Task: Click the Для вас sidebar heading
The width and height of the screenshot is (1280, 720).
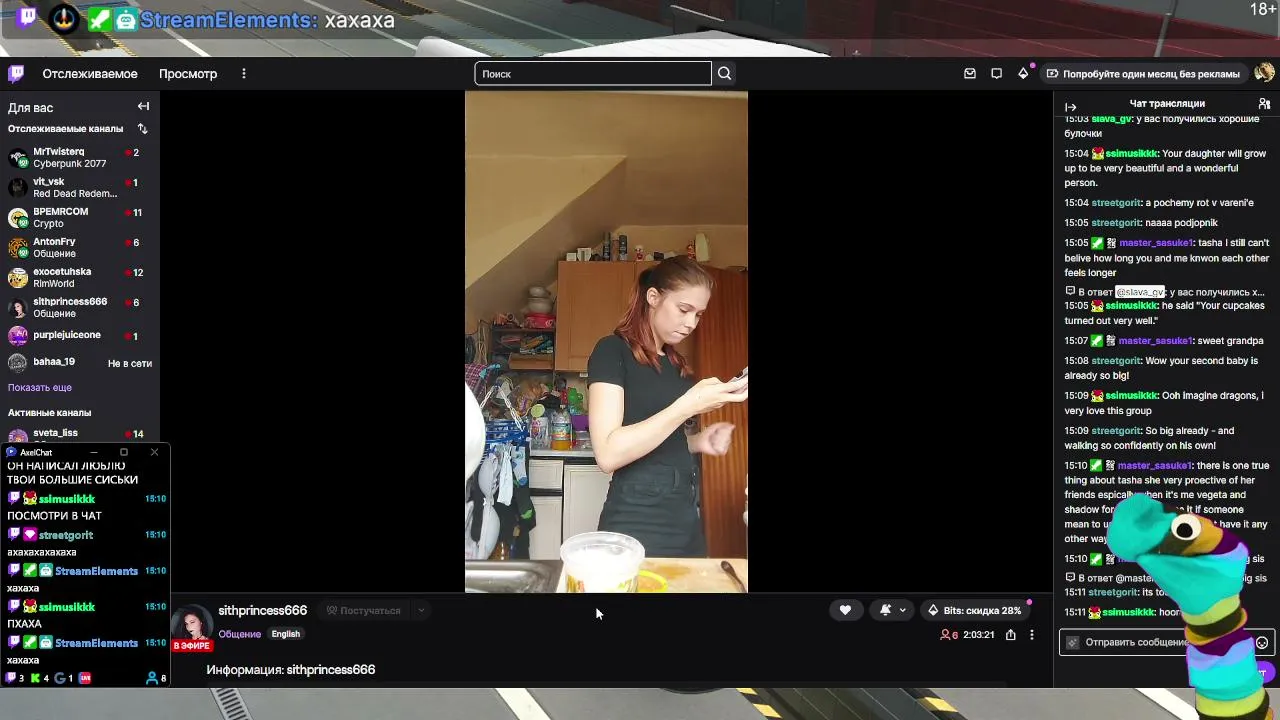Action: 31,107
